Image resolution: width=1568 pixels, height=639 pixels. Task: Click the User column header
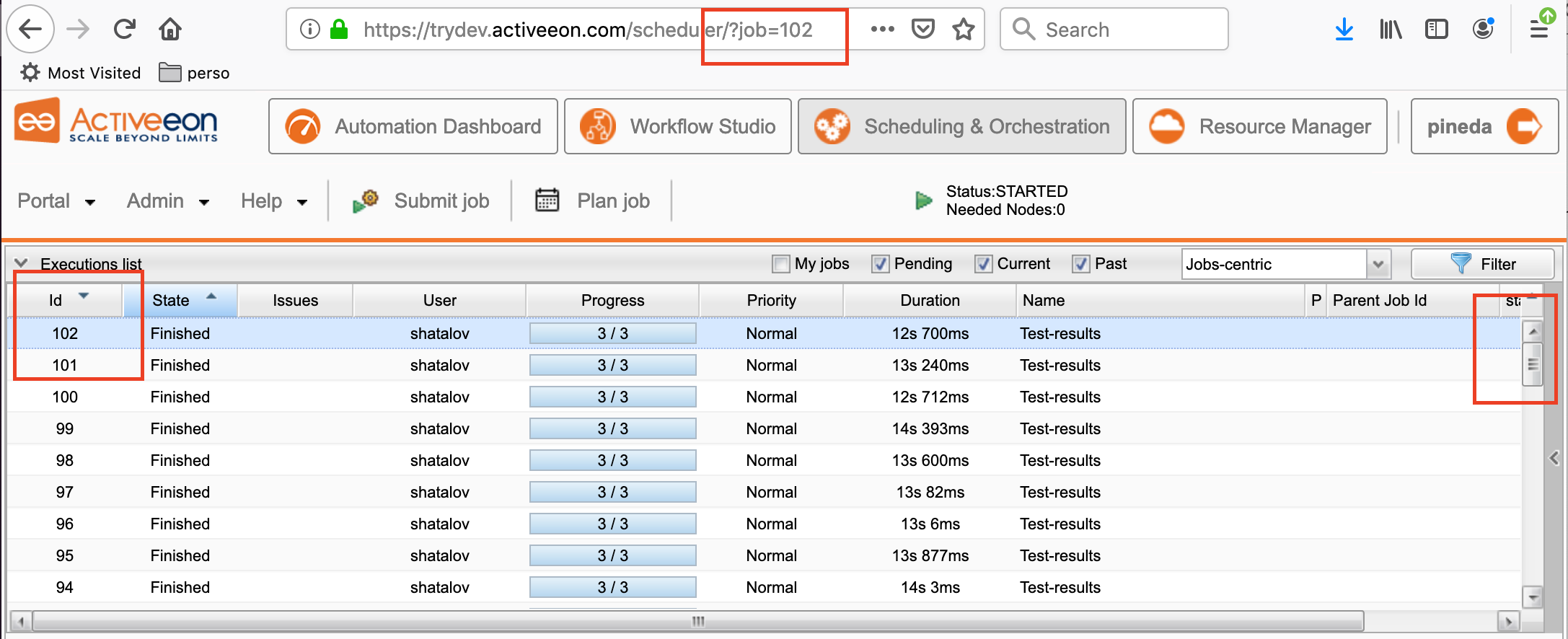point(439,300)
